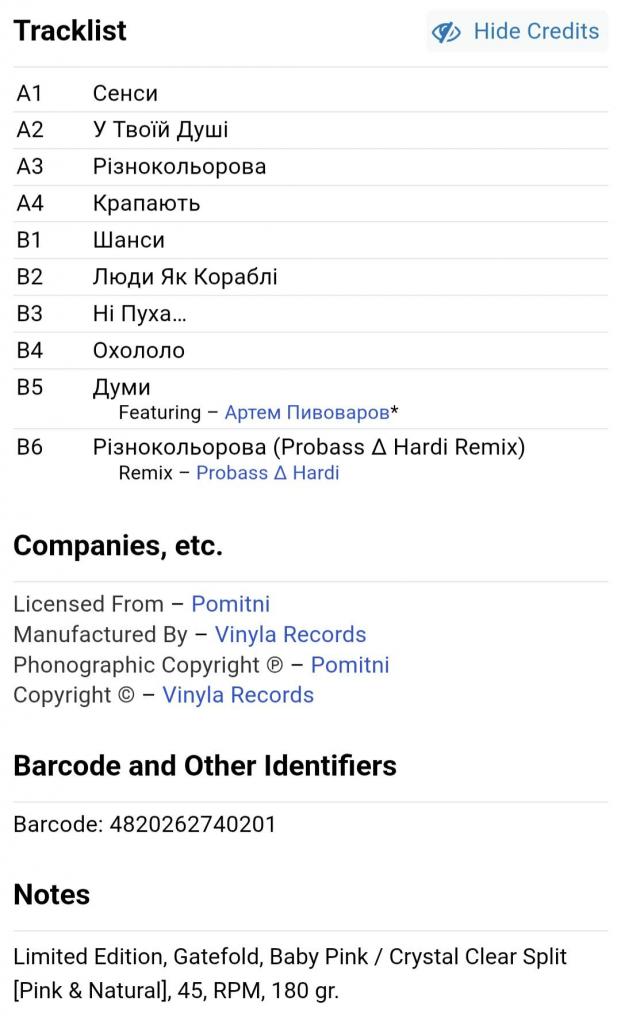621x1024 pixels.
Task: Select track A2 У Твоїй Душі
Action: click(160, 130)
